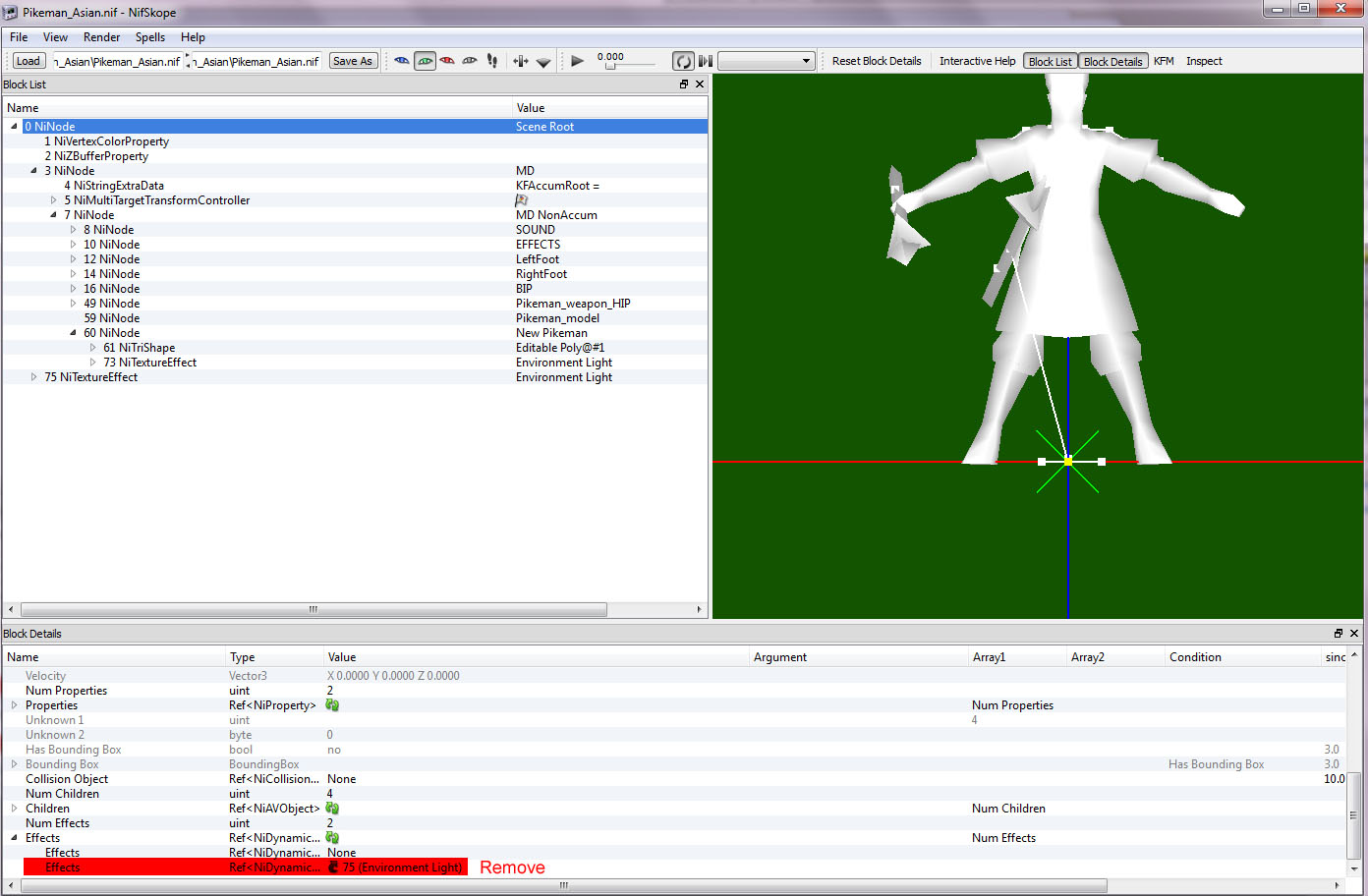Image resolution: width=1368 pixels, height=896 pixels.
Task: Toggle the green eye view icon
Action: click(425, 61)
